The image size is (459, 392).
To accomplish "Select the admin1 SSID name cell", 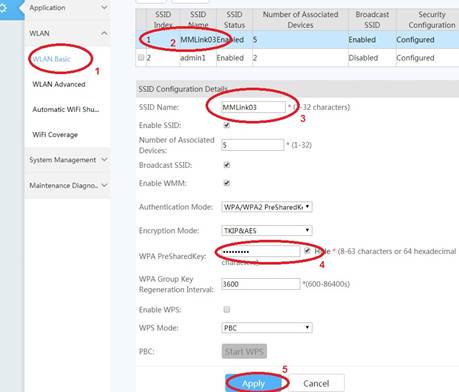I will tap(198, 58).
